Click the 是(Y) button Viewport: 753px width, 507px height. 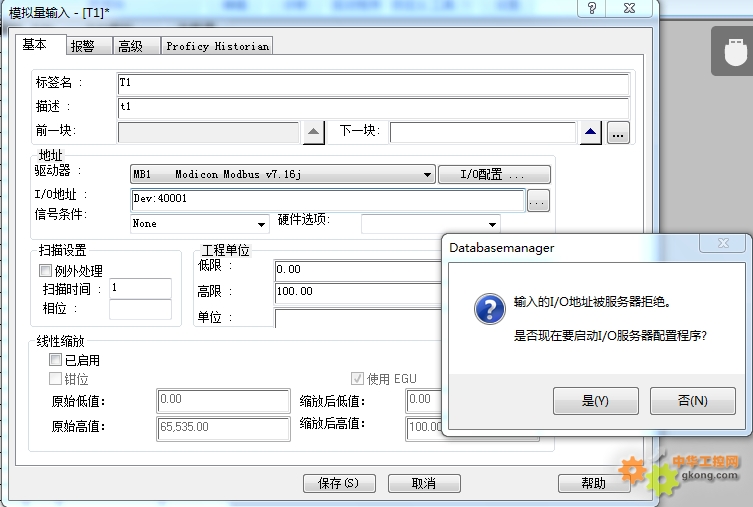coord(595,401)
